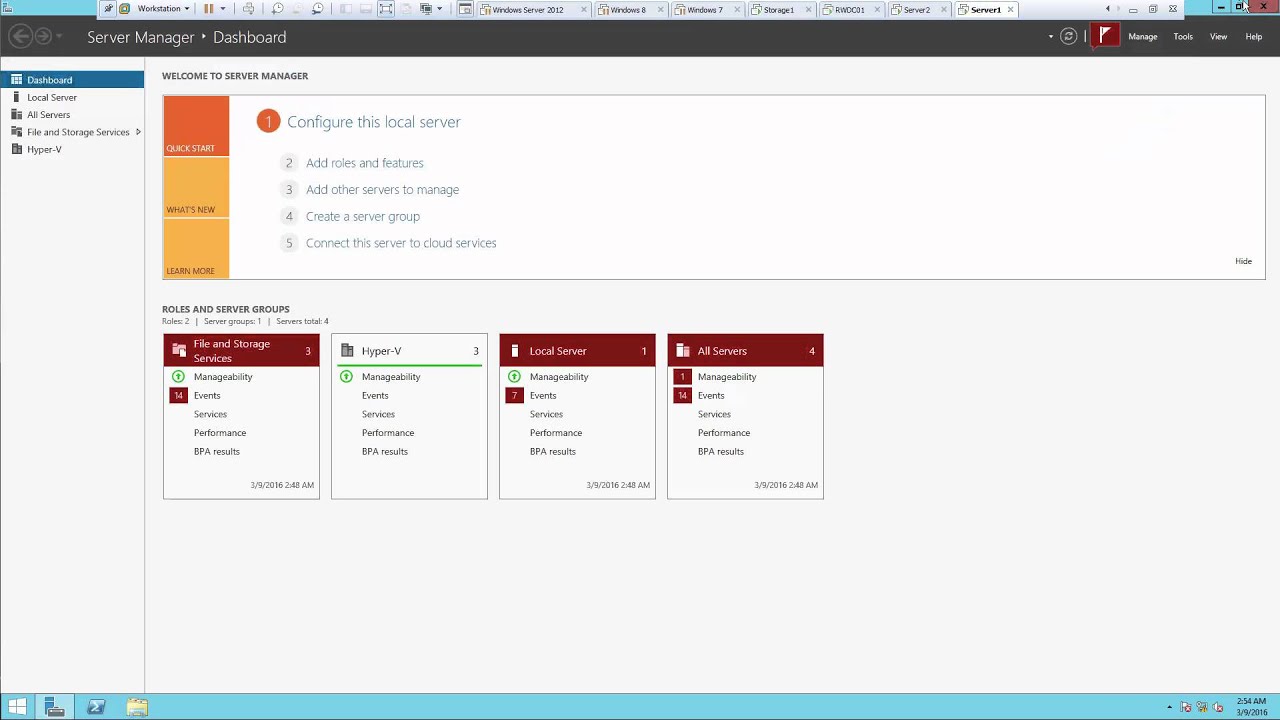Click Add other servers to manage
Viewport: 1280px width, 720px height.
[383, 190]
